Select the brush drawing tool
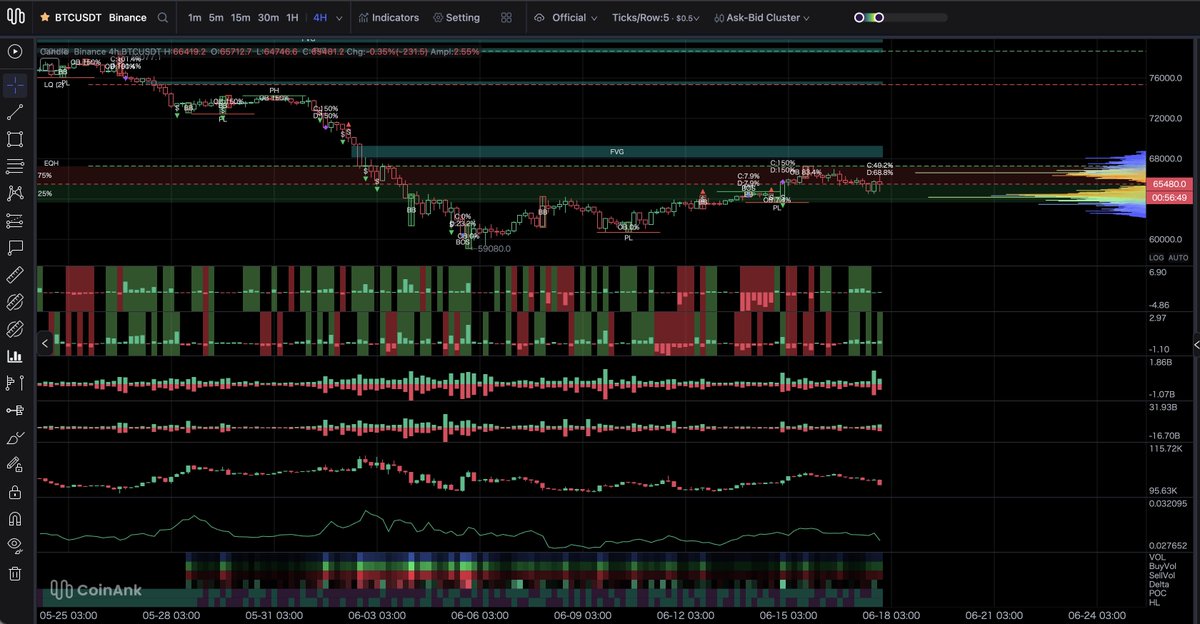 (x=15, y=437)
